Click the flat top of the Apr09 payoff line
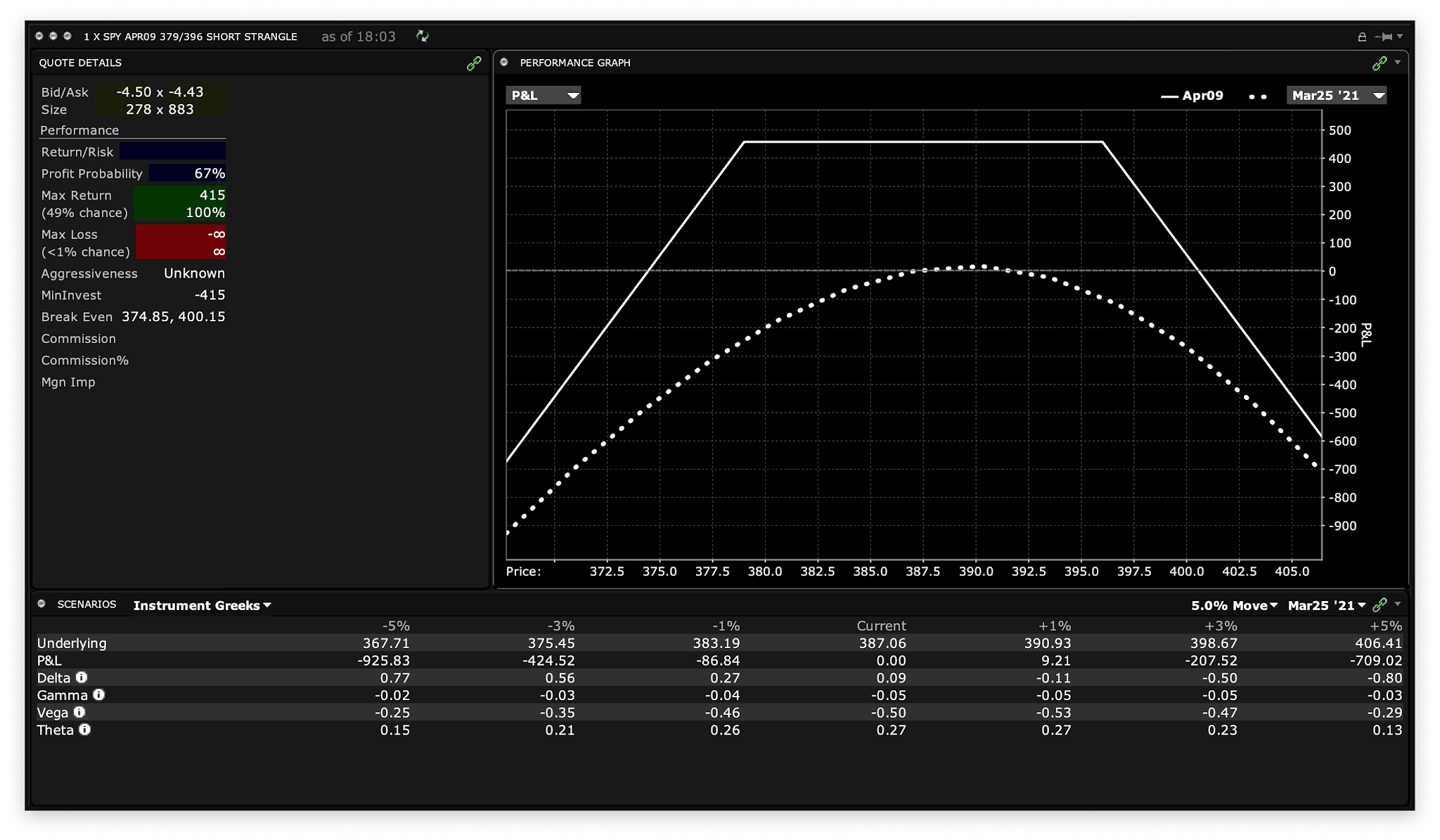 click(923, 142)
